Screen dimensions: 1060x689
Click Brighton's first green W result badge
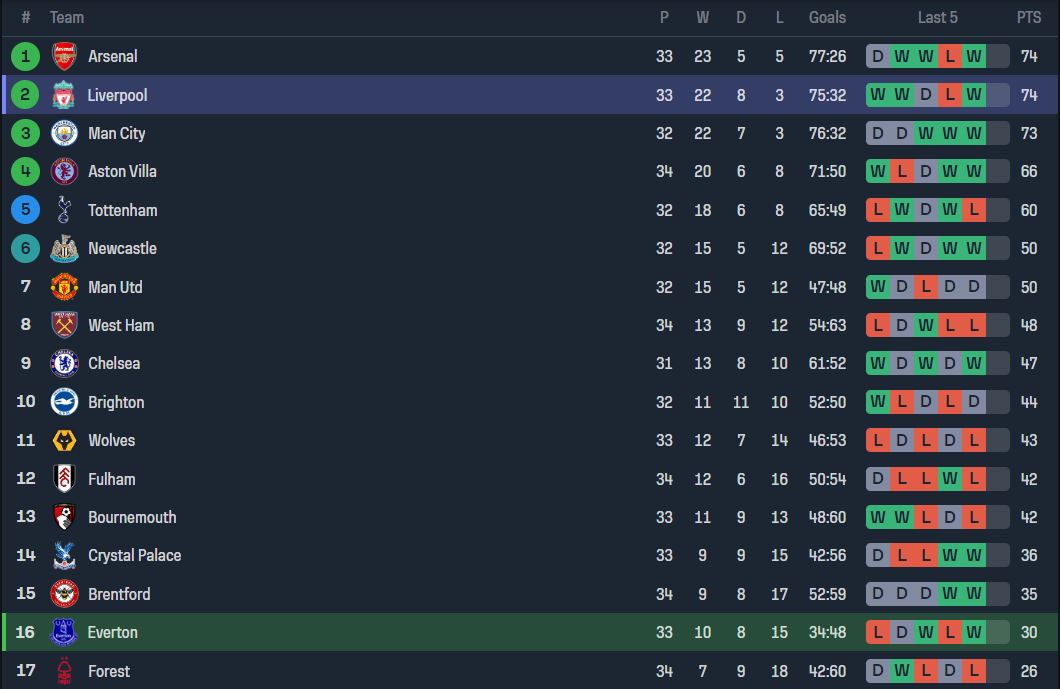point(877,402)
